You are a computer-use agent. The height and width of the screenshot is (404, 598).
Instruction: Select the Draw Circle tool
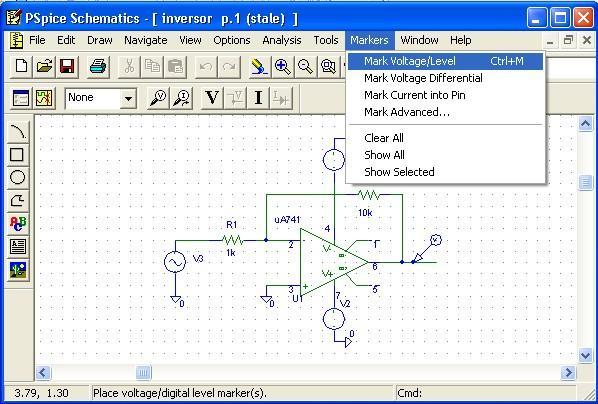(x=17, y=177)
